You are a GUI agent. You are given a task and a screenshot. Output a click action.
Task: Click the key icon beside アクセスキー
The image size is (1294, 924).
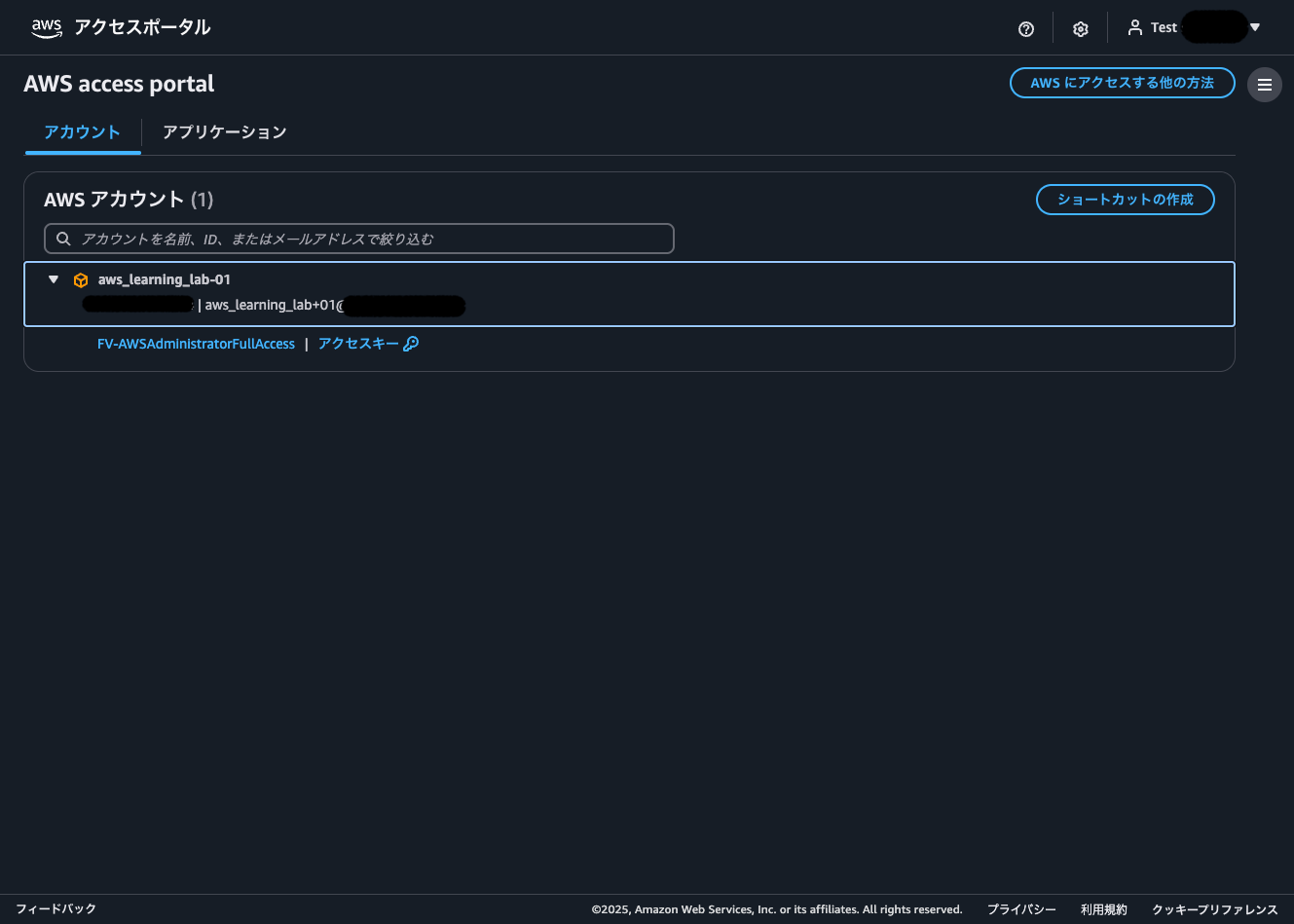coord(411,344)
